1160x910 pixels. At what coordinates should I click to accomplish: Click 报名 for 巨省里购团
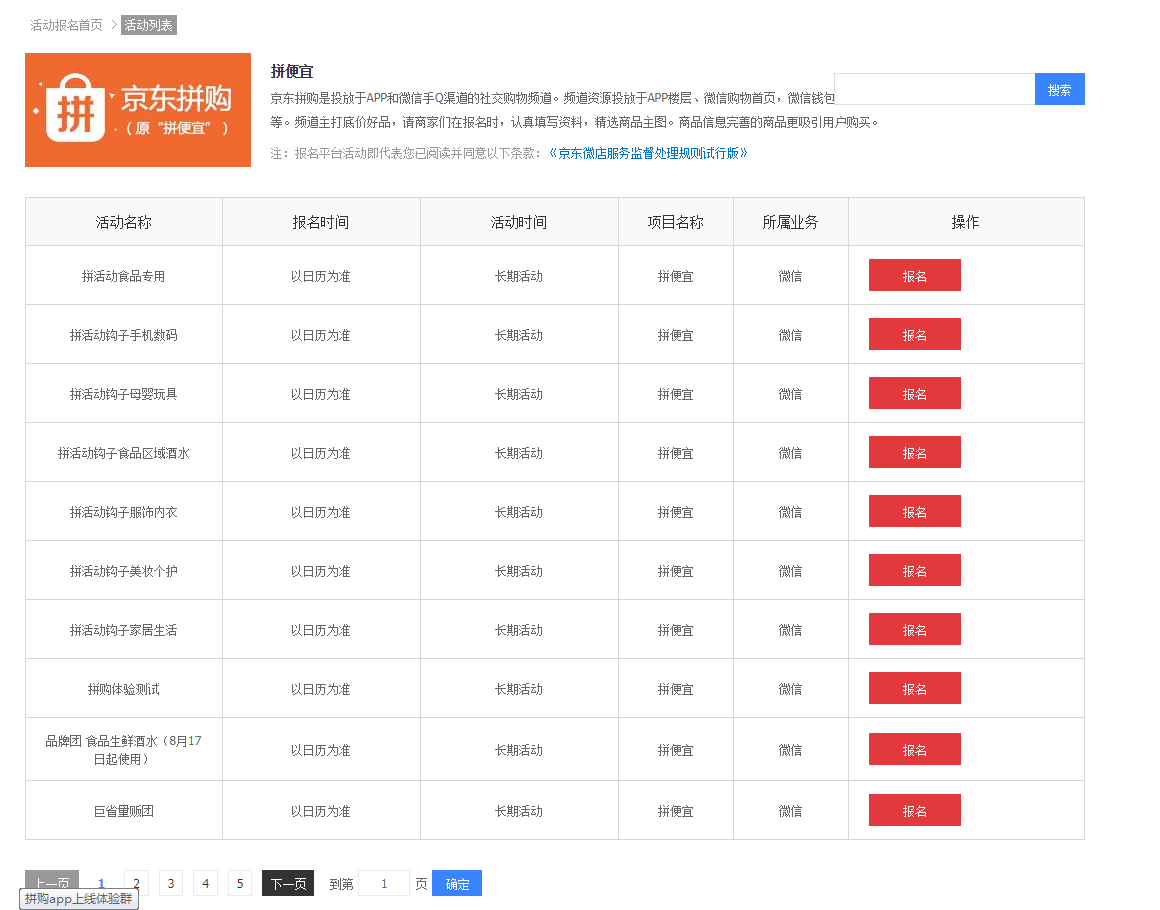pyautogui.click(x=914, y=810)
